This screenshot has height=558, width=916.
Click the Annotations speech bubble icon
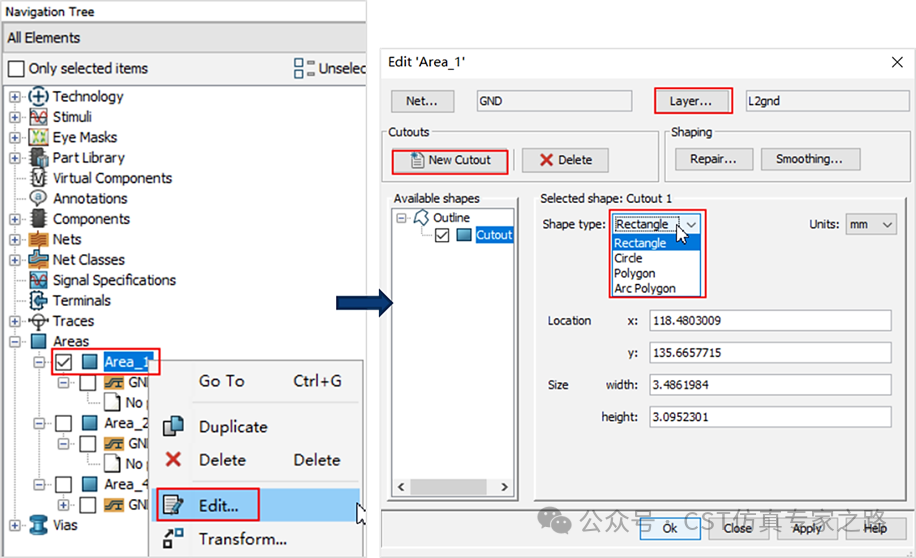pyautogui.click(x=38, y=198)
